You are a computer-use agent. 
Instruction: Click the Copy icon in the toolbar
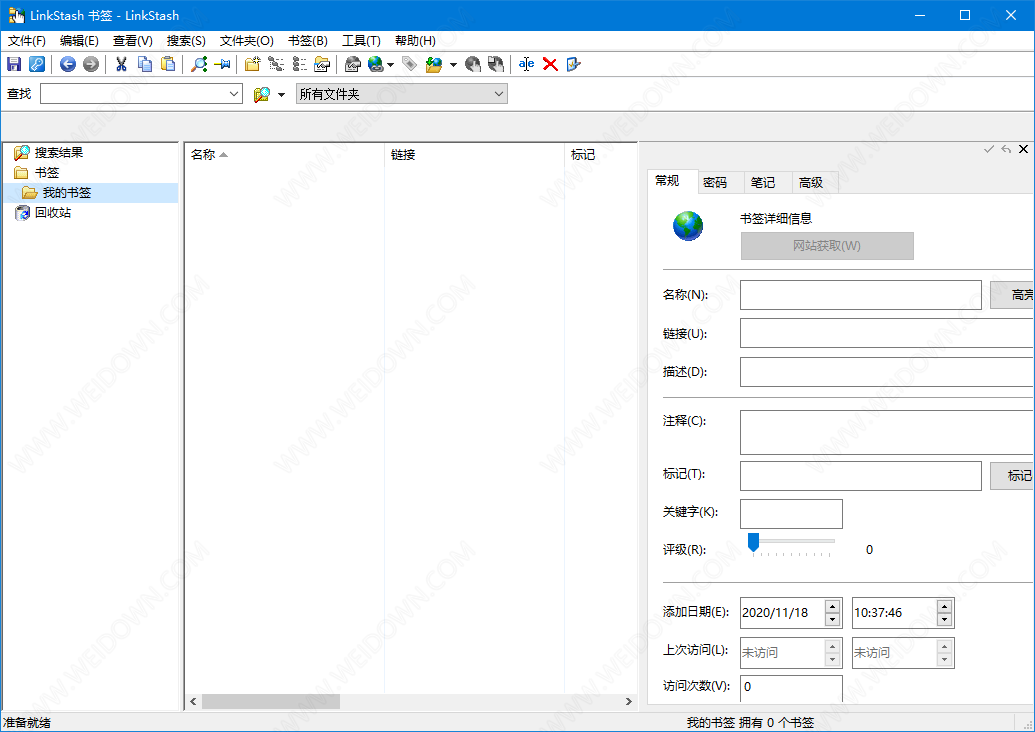tap(145, 64)
